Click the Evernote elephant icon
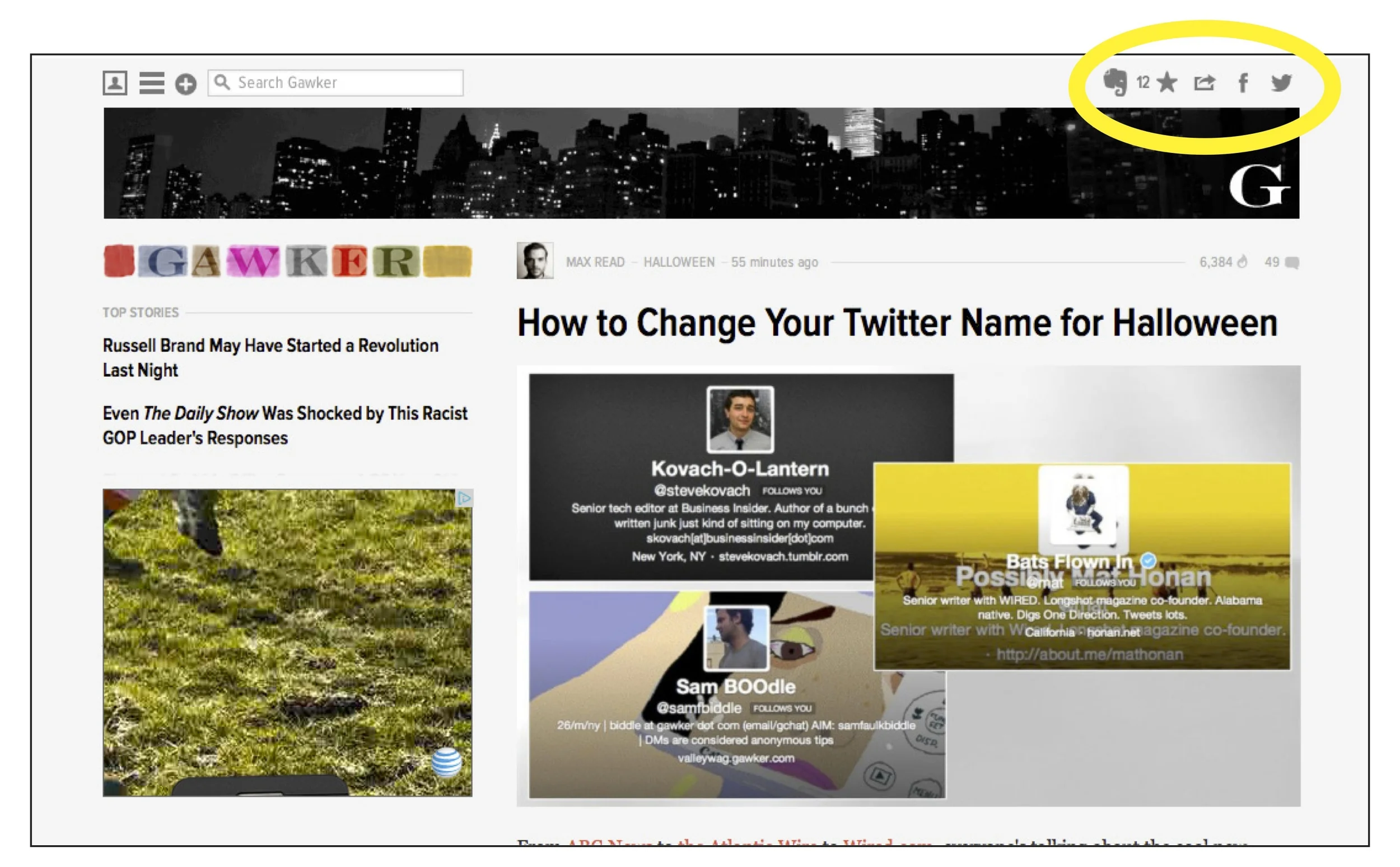1400x867 pixels. 1115,82
